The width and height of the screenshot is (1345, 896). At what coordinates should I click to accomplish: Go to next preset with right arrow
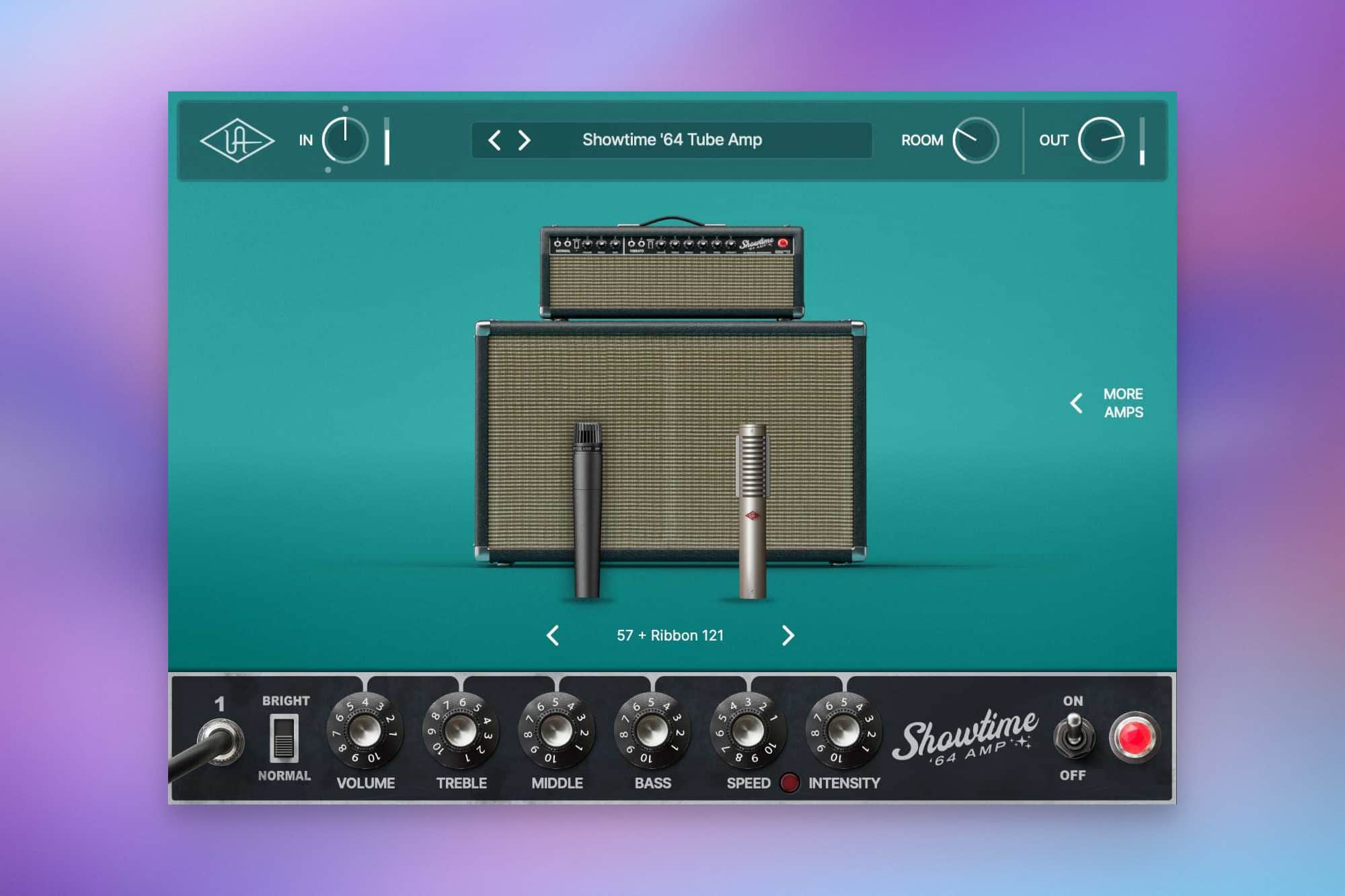pos(525,140)
